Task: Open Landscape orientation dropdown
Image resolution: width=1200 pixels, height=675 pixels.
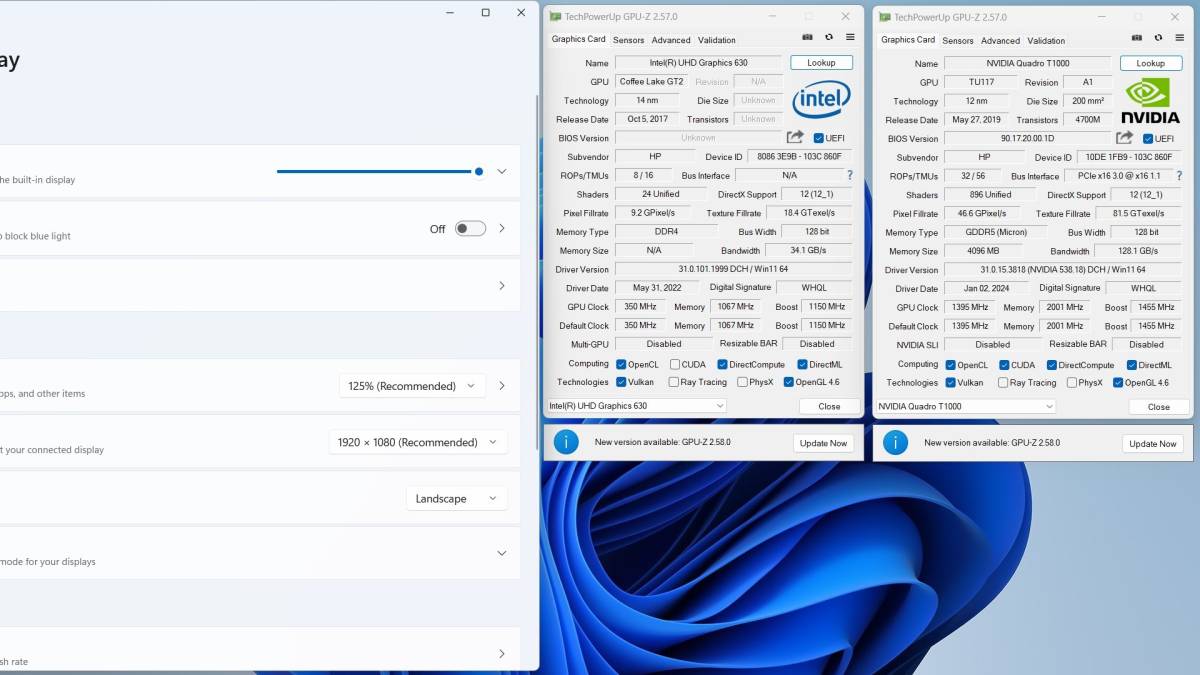Action: coord(456,498)
